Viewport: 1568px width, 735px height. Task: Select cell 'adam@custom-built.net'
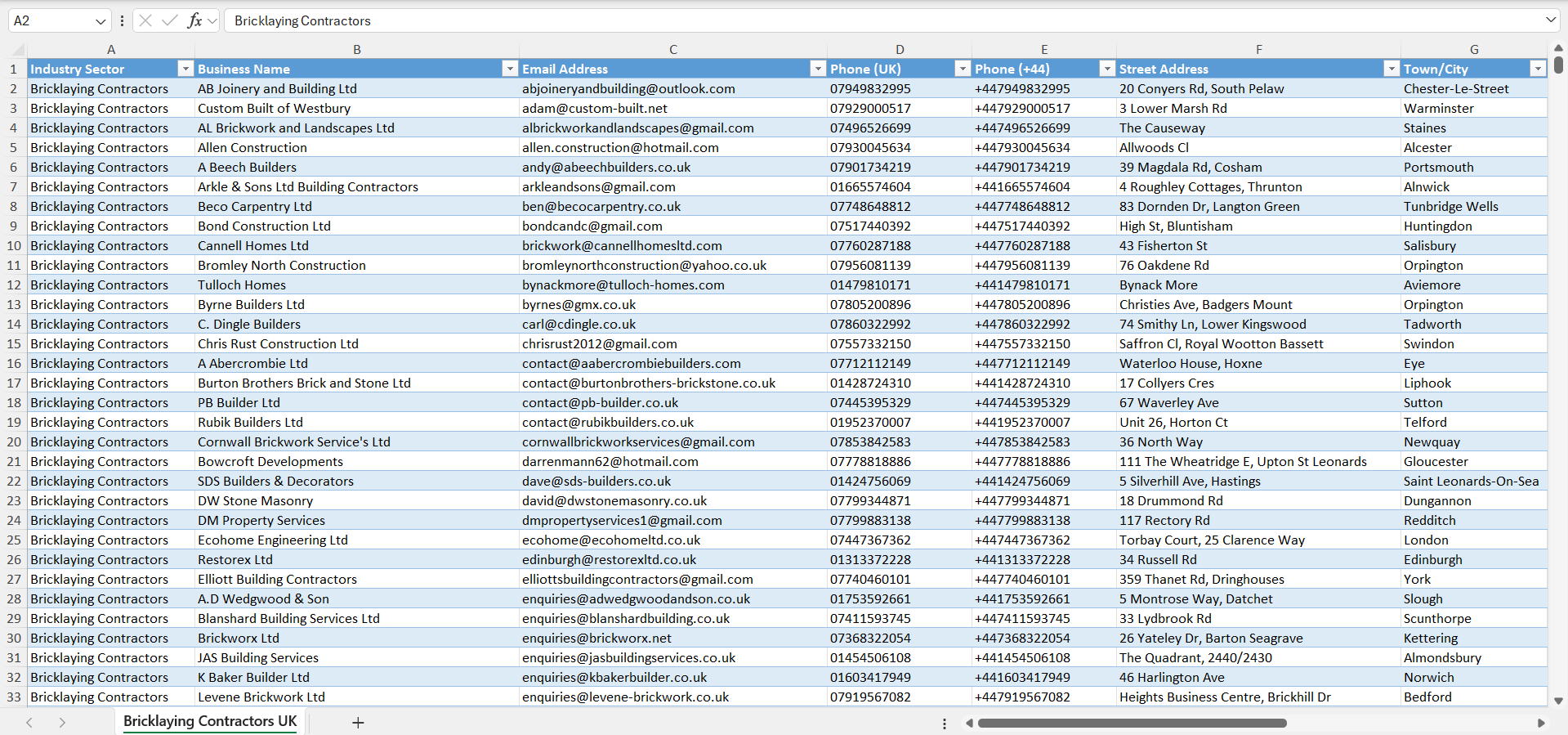[x=673, y=108]
